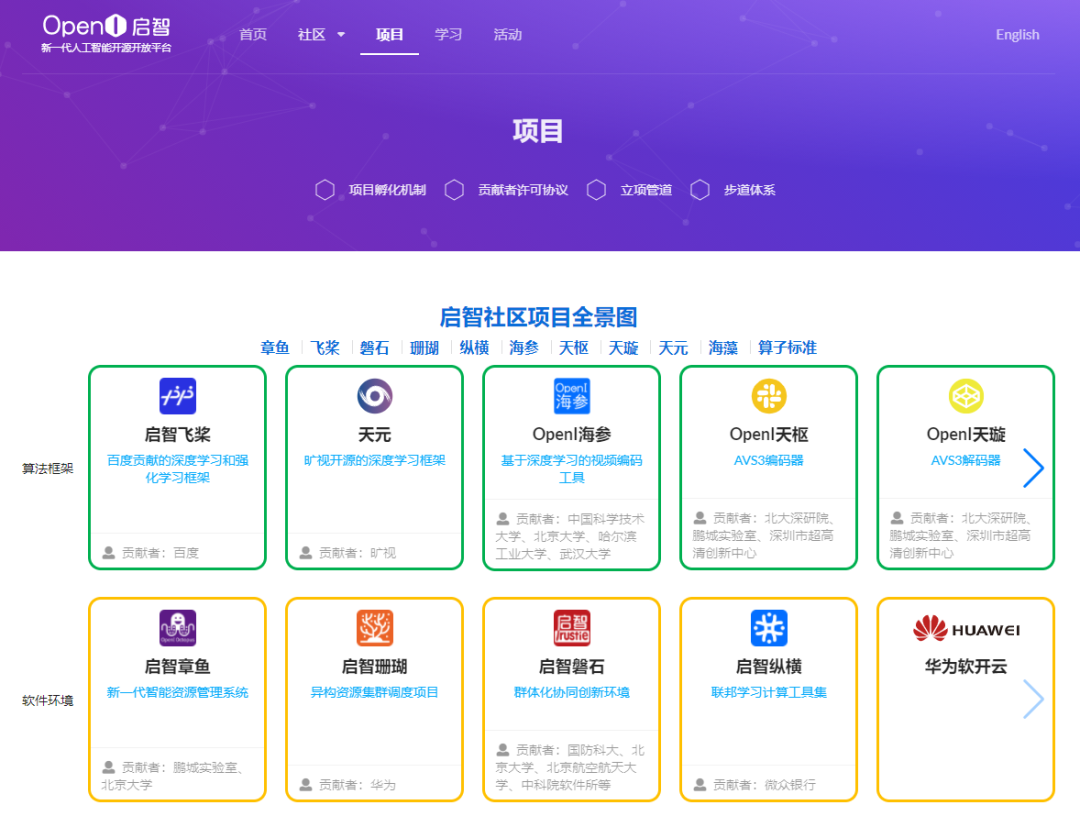Click the OpenI海参 app icon
The width and height of the screenshot is (1080, 816).
tap(570, 396)
